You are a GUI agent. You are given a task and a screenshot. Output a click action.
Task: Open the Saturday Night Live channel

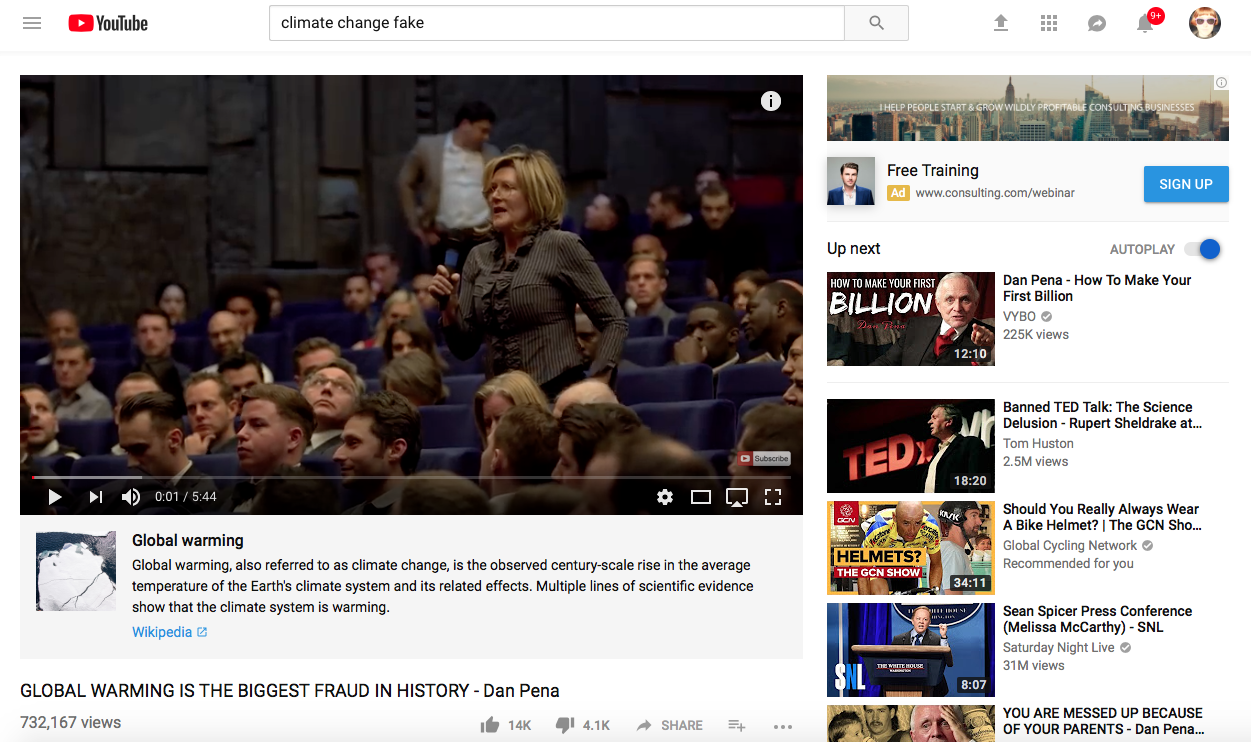[x=1059, y=647]
